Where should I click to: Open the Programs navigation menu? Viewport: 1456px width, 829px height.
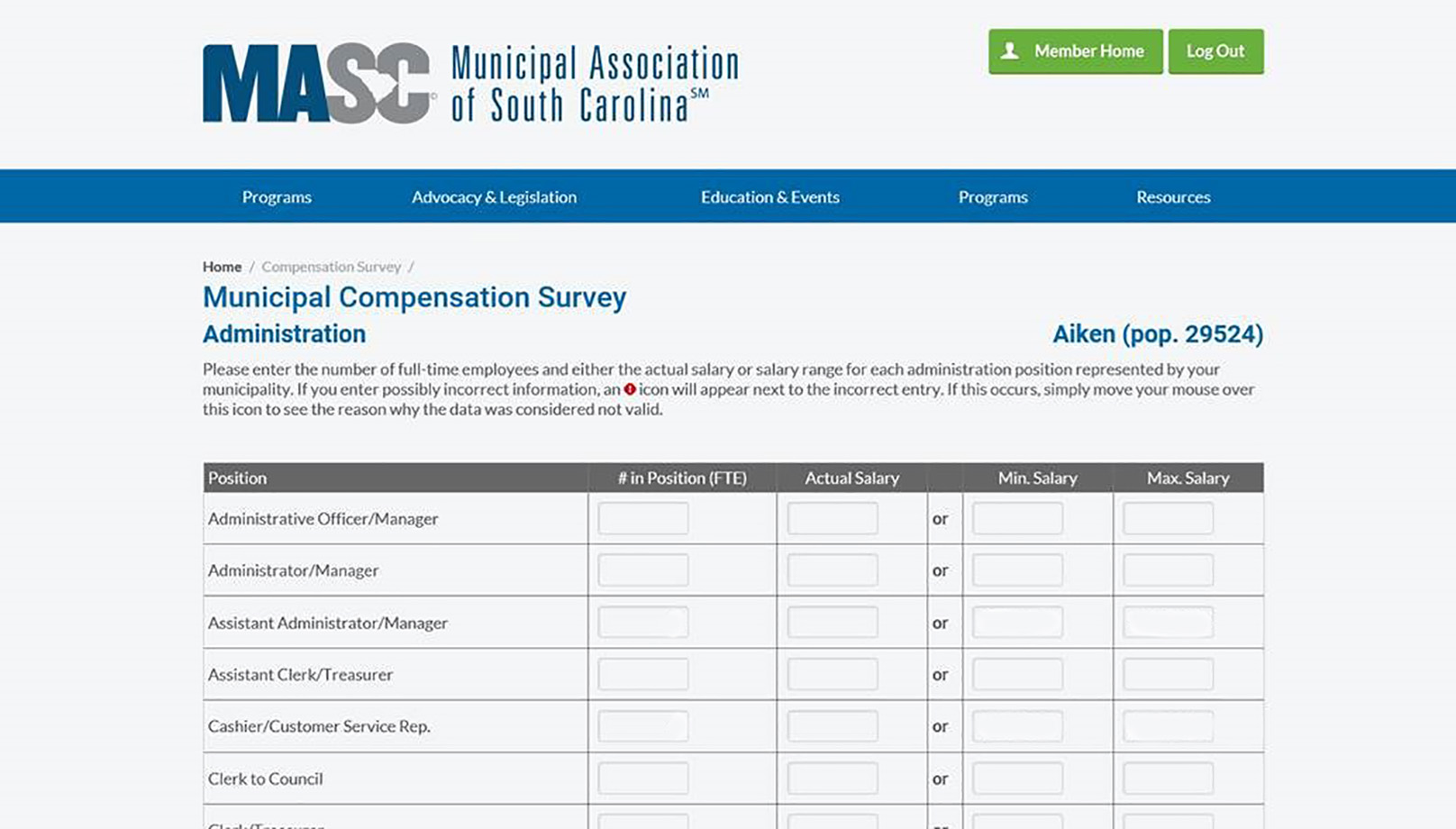pyautogui.click(x=276, y=196)
